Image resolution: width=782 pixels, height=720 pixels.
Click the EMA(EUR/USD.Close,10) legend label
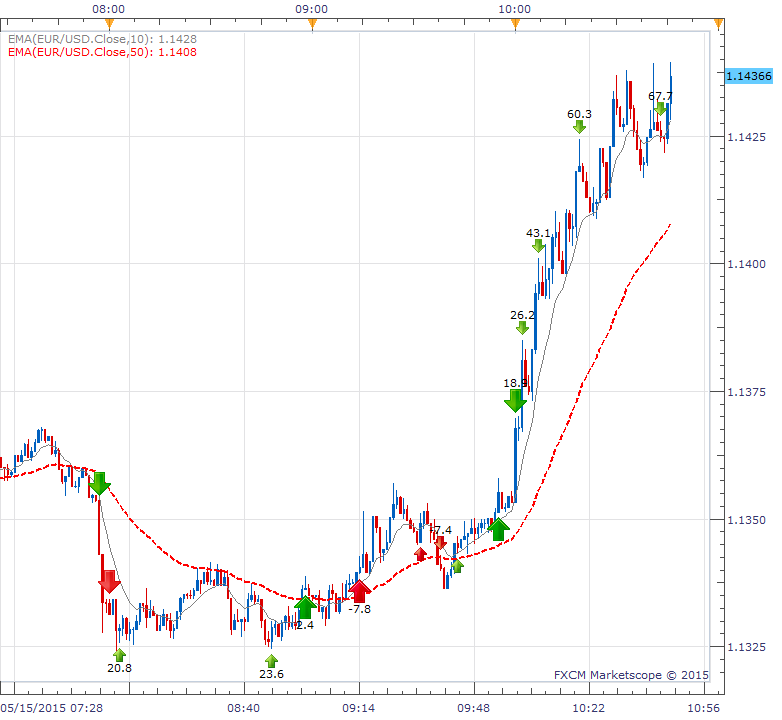[x=102, y=39]
